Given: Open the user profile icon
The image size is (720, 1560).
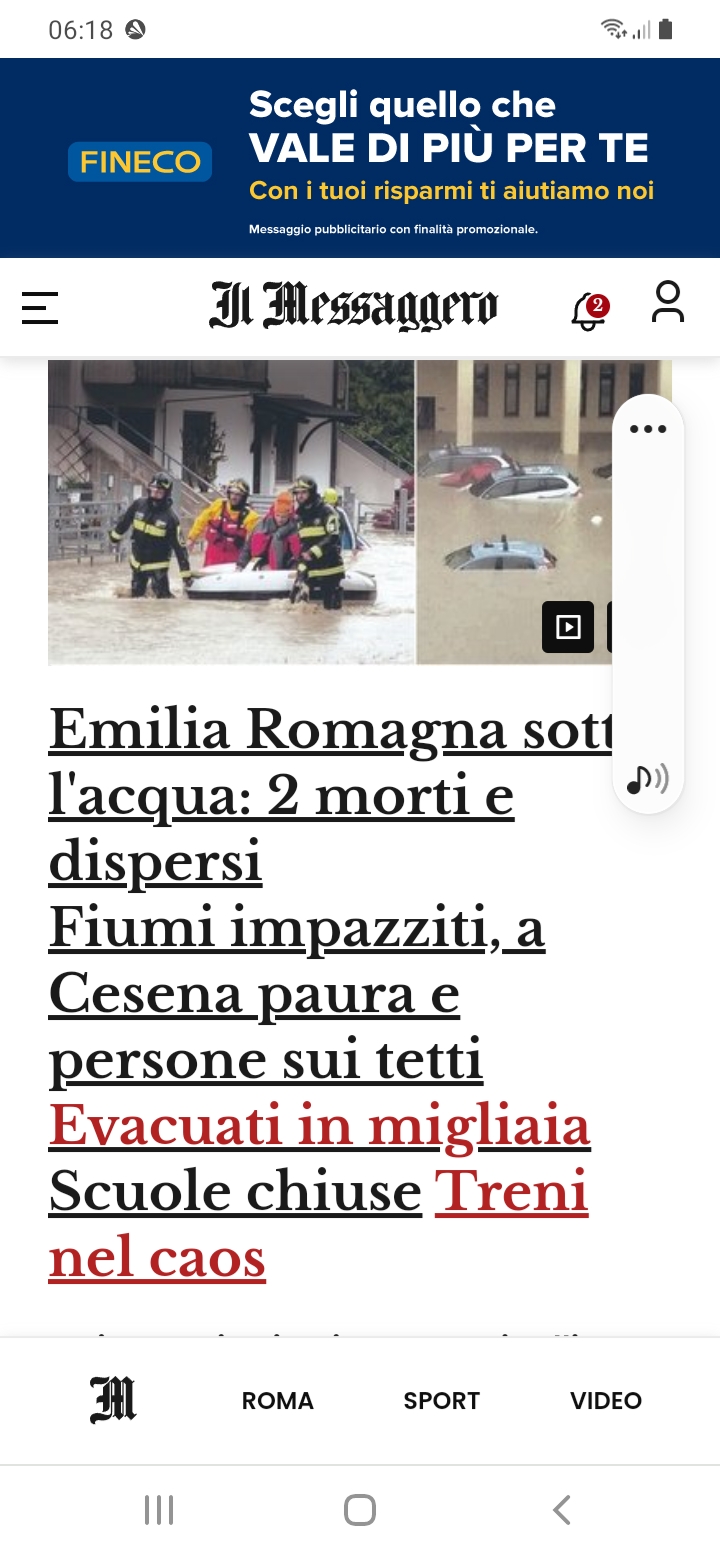Looking at the screenshot, I should pyautogui.click(x=668, y=302).
